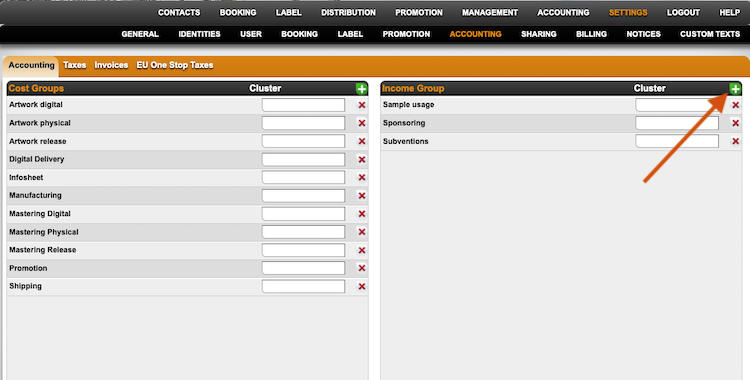Screen dimensions: 750x380
Task: Open Booking in the settings submenu
Action: click(x=299, y=34)
